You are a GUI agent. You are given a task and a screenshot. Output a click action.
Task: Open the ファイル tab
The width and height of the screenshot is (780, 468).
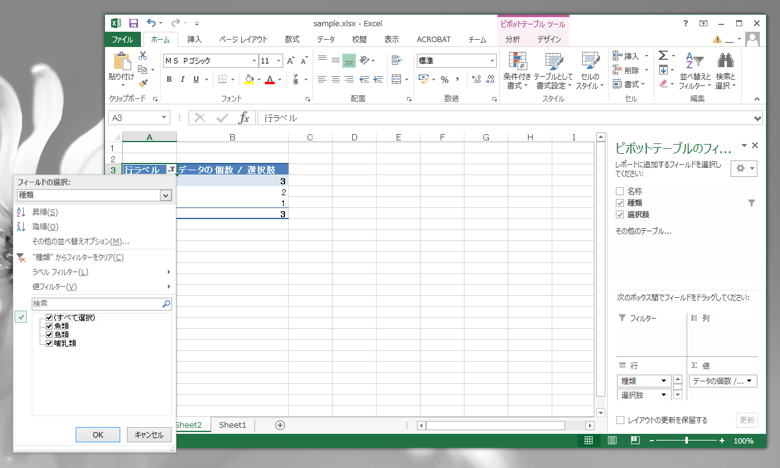coord(122,39)
